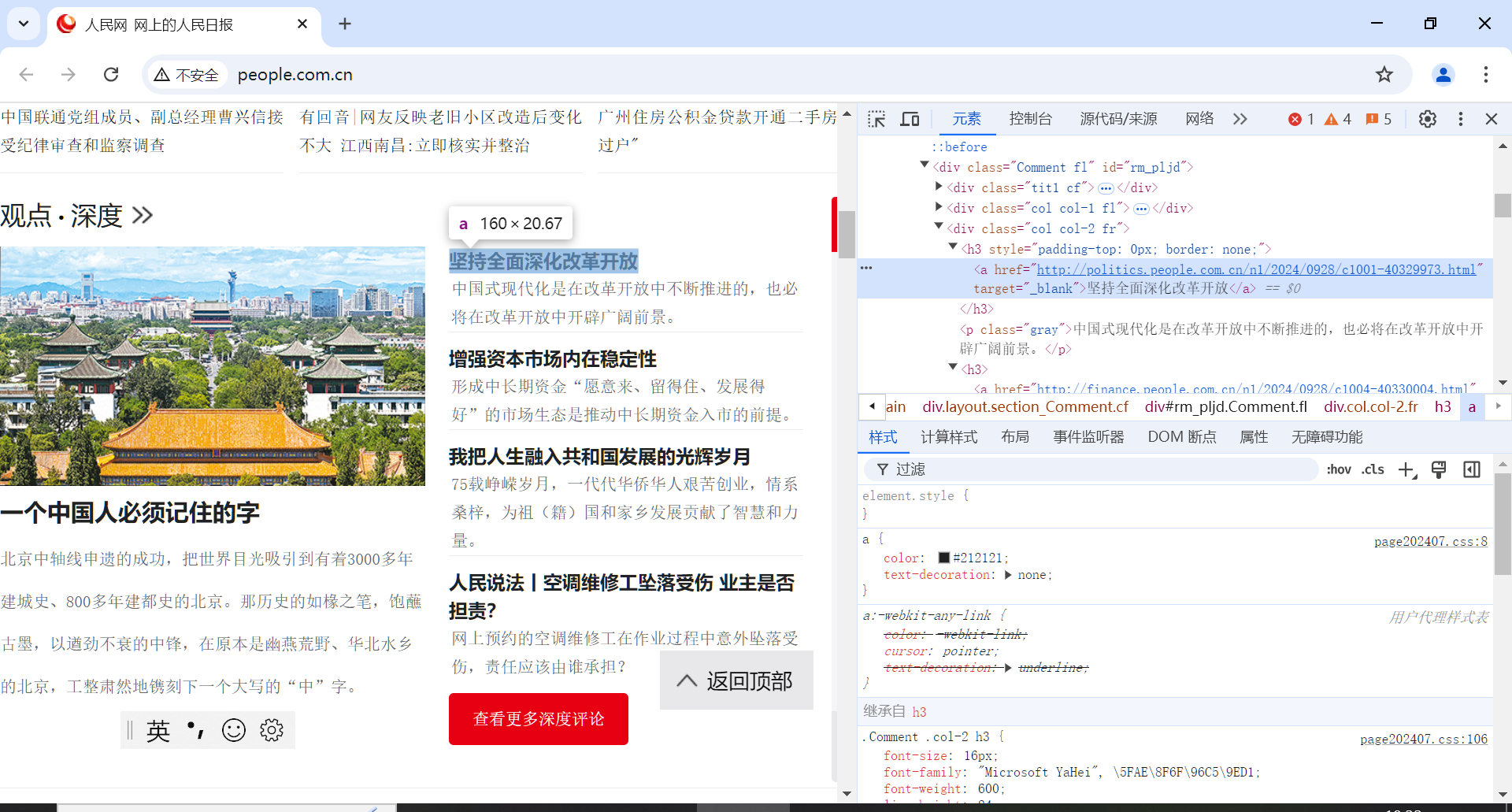The height and width of the screenshot is (812, 1512).
Task: Click the 英 input language icon
Action: (x=158, y=731)
